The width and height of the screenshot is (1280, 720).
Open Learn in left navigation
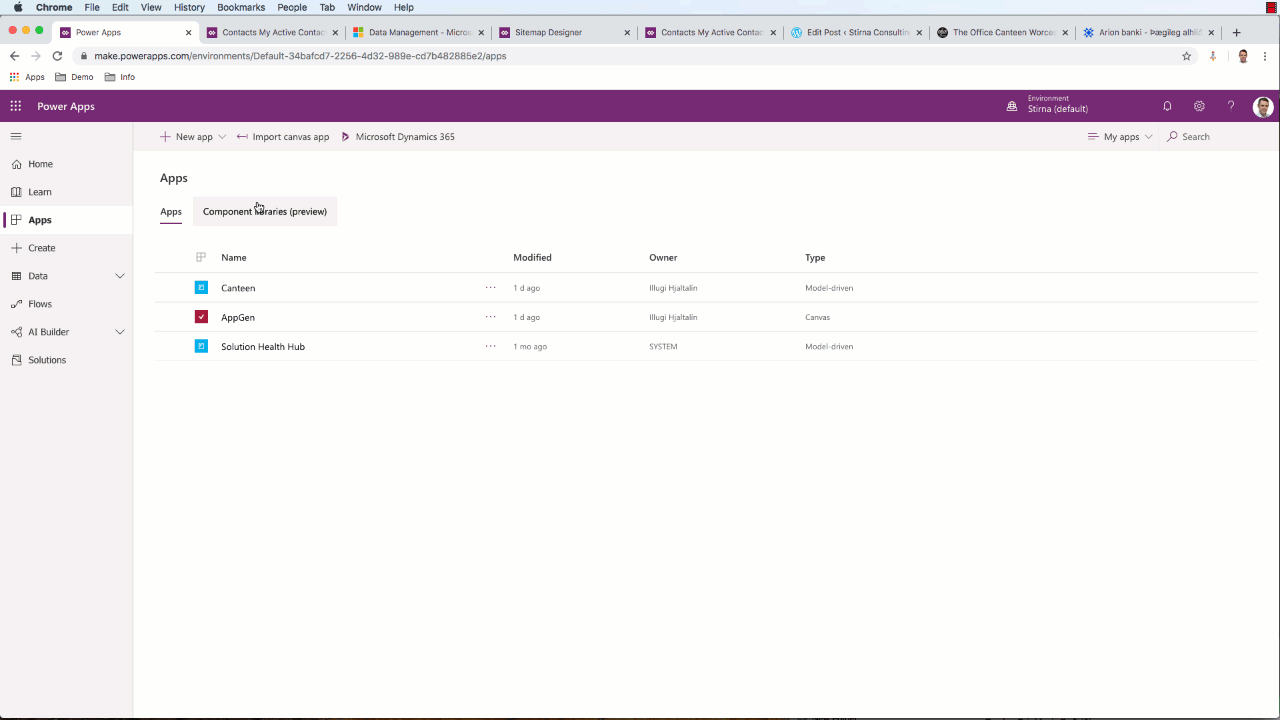pyautogui.click(x=66, y=192)
